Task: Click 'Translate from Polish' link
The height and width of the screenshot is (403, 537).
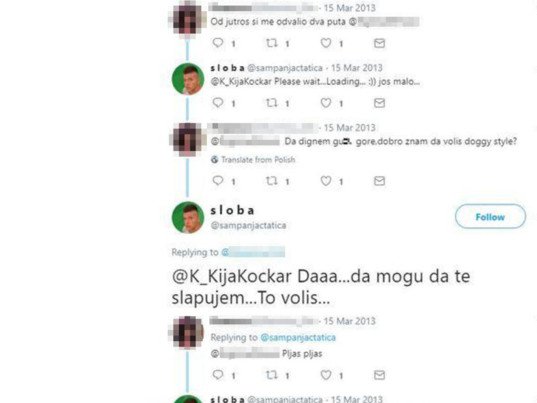Action: click(258, 160)
